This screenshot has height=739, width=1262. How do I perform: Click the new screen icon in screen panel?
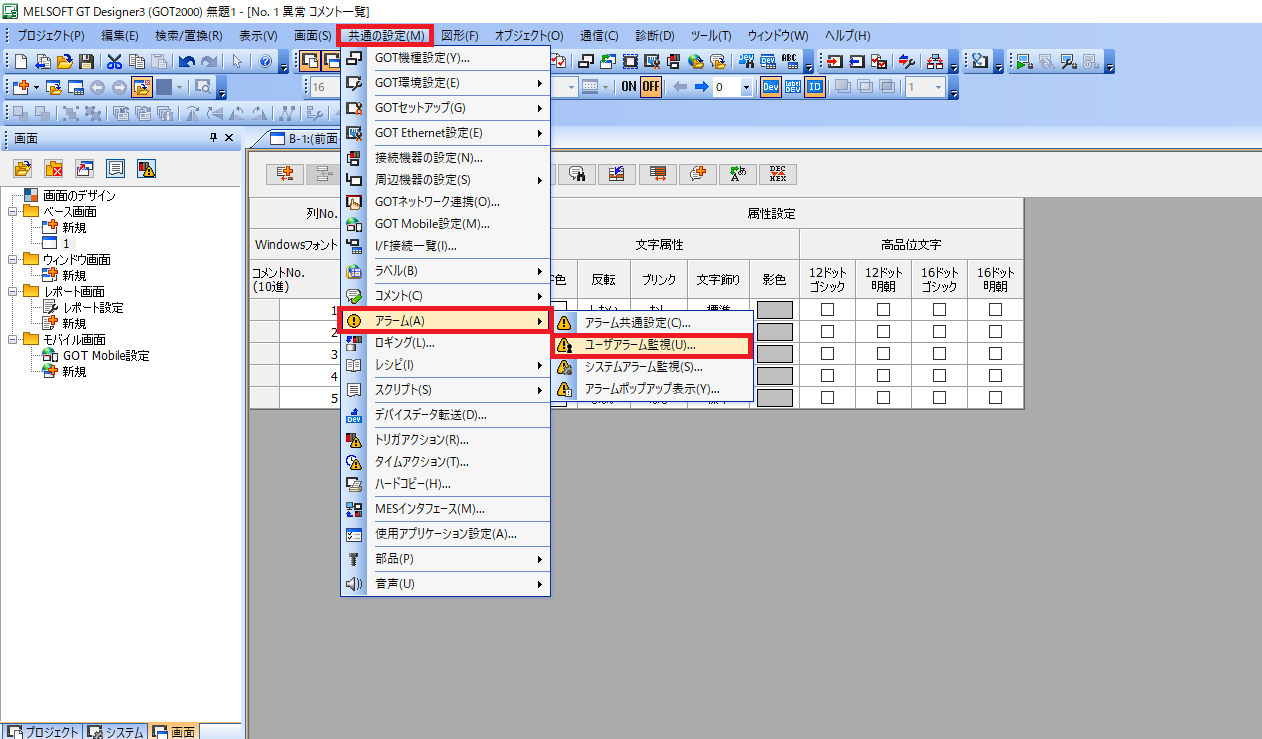pyautogui.click(x=23, y=167)
